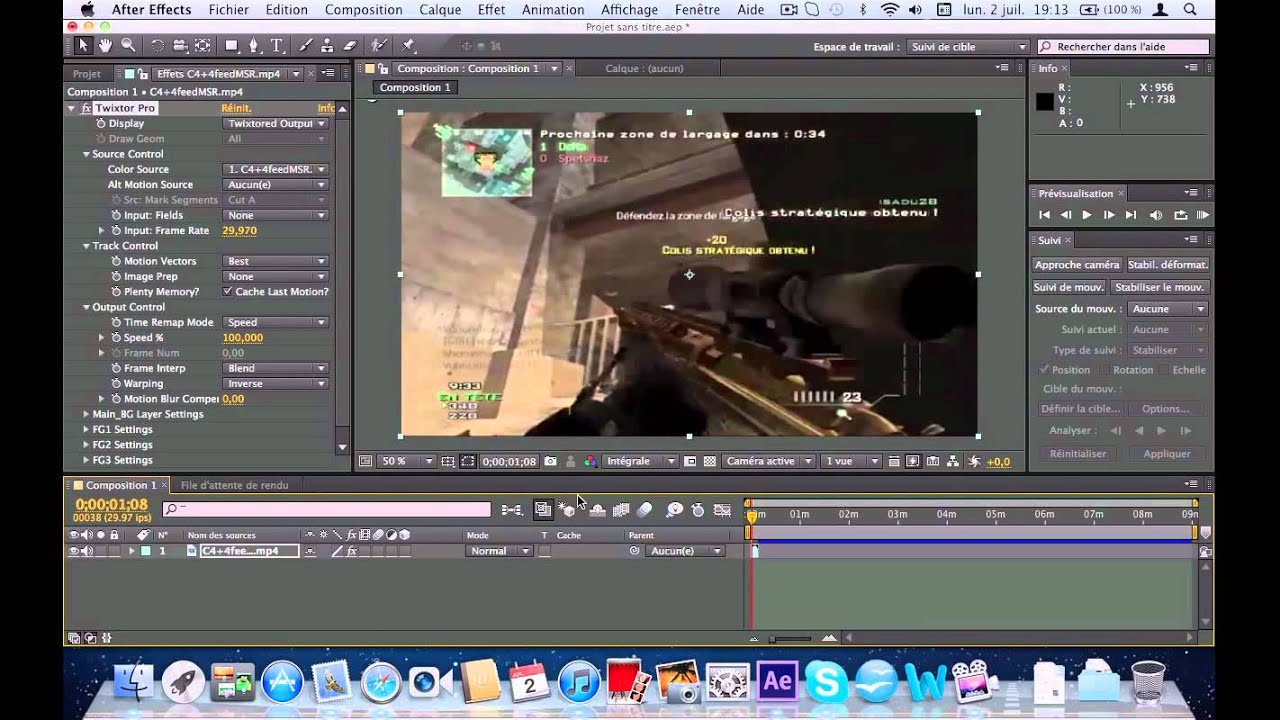1280x720 pixels.
Task: Select the Zoom magnifier tool
Action: pyautogui.click(x=128, y=45)
